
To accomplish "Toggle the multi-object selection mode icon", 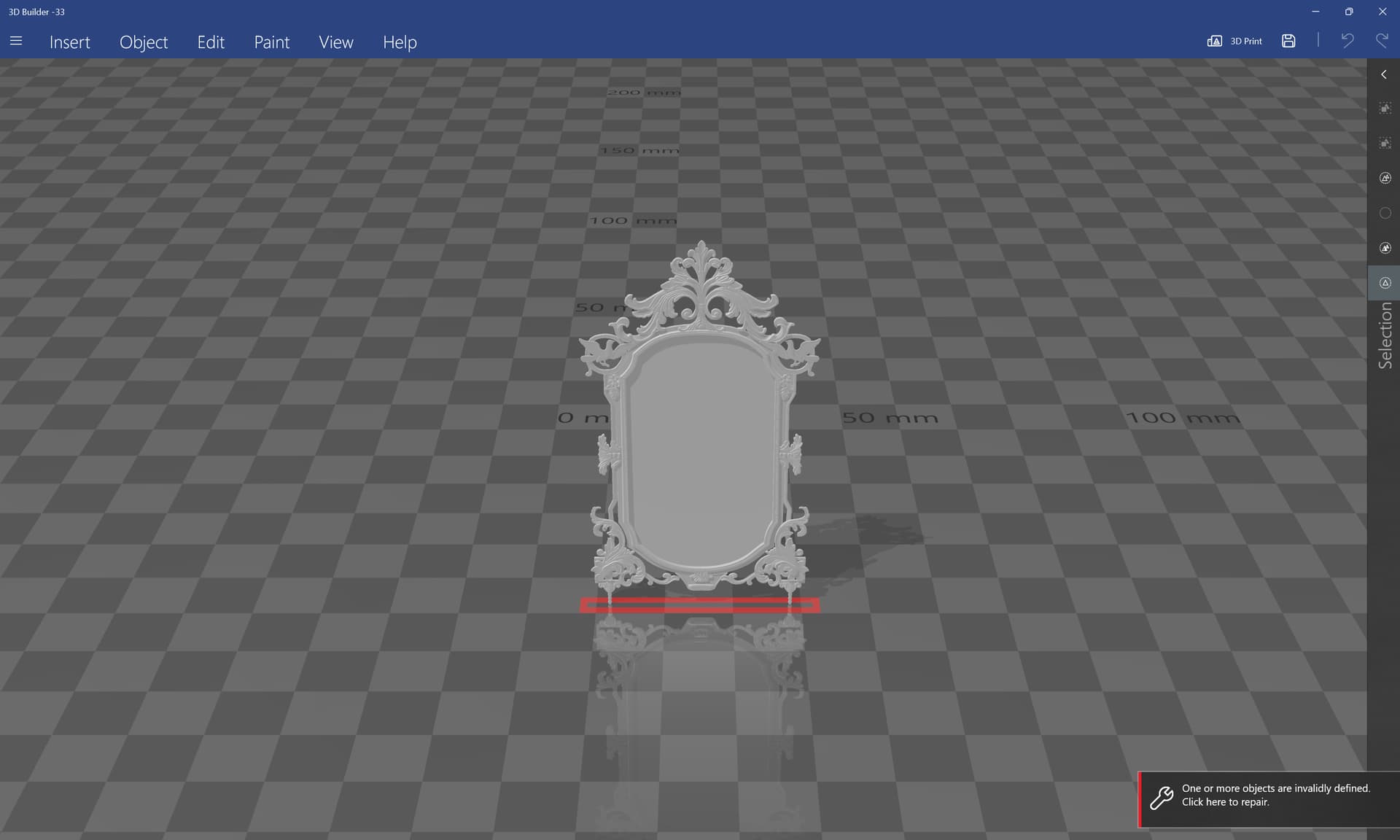I will pos(1385,248).
